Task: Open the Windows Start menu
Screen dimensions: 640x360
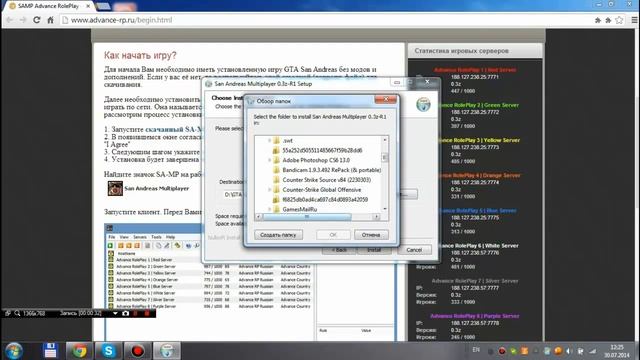Action: pos(14,351)
